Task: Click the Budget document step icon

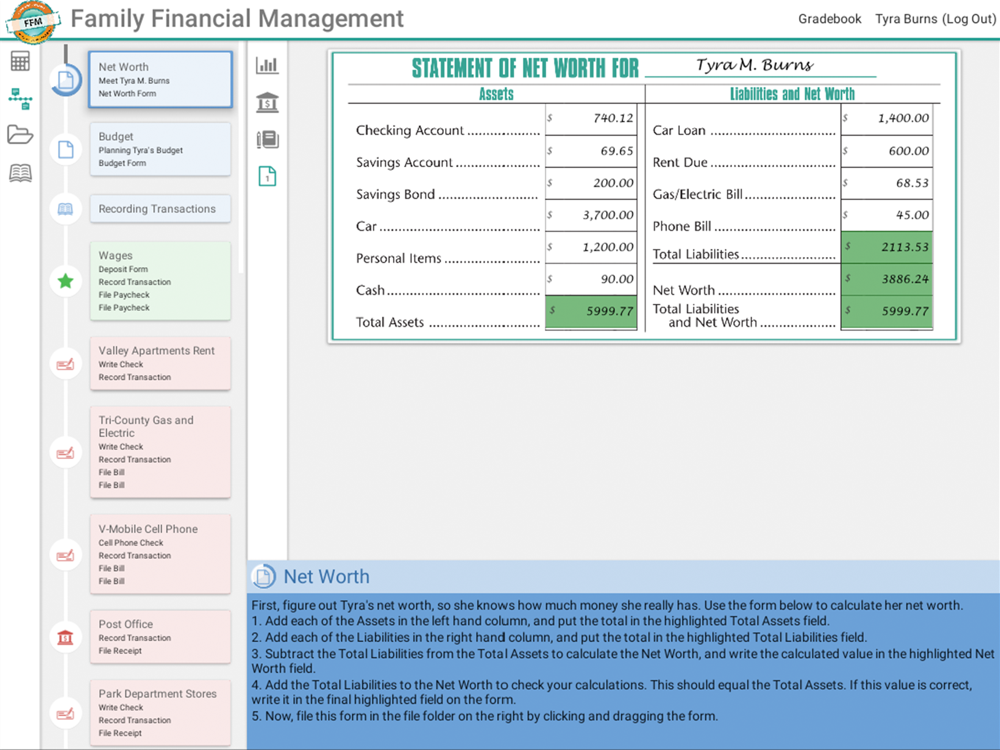Action: pyautogui.click(x=66, y=150)
